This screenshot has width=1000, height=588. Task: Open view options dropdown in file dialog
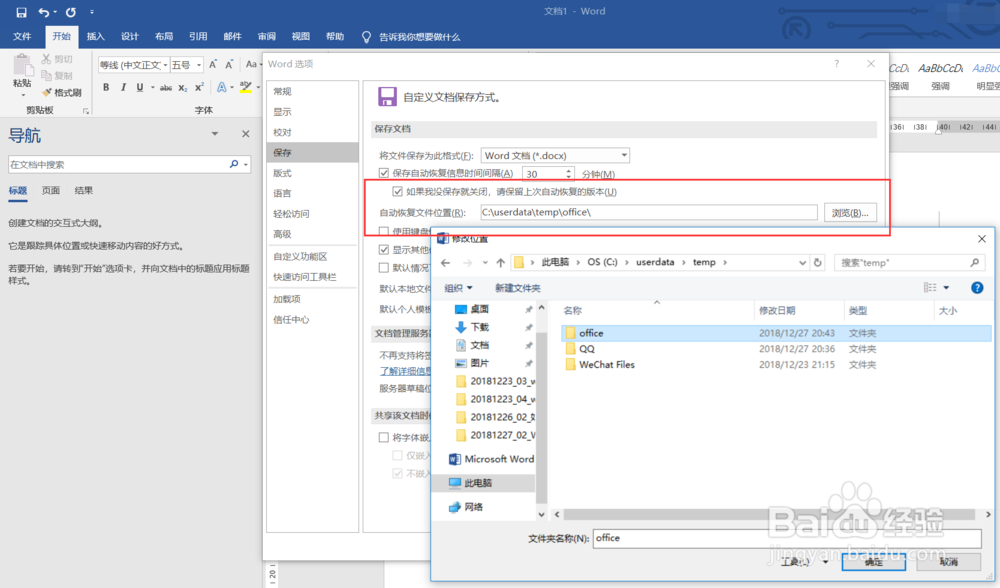coord(946,288)
